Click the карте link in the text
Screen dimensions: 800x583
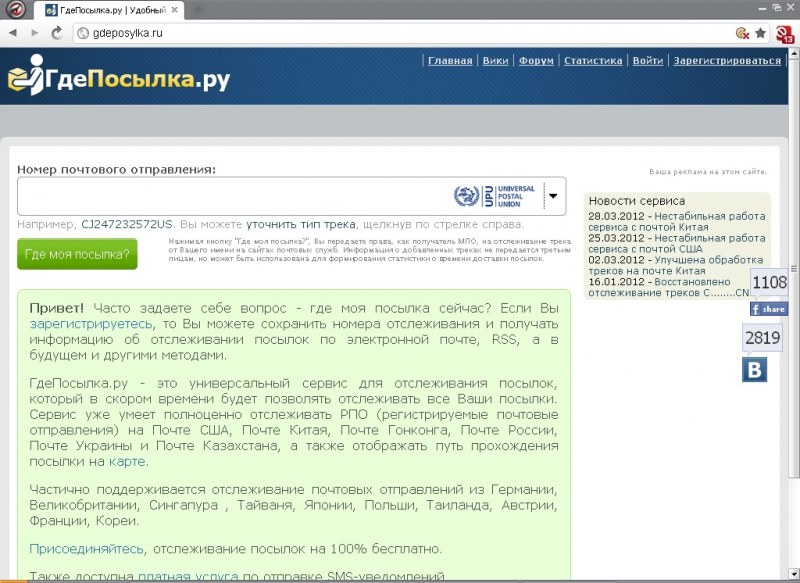coord(127,462)
